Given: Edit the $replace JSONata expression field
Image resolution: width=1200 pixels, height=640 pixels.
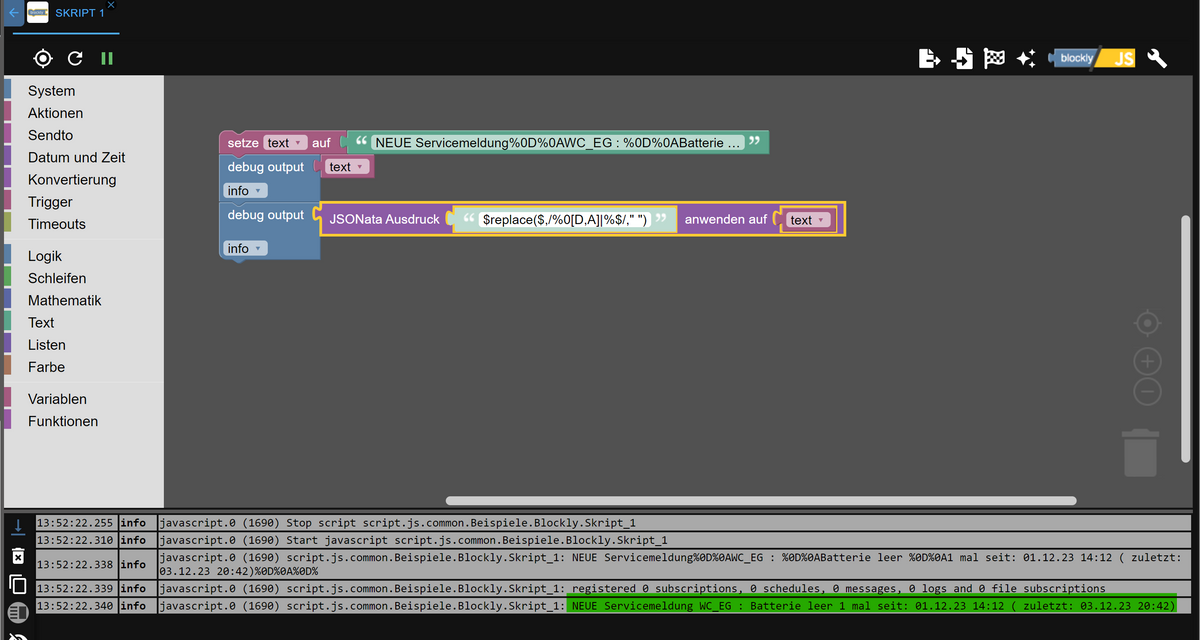Looking at the screenshot, I should click(565, 219).
